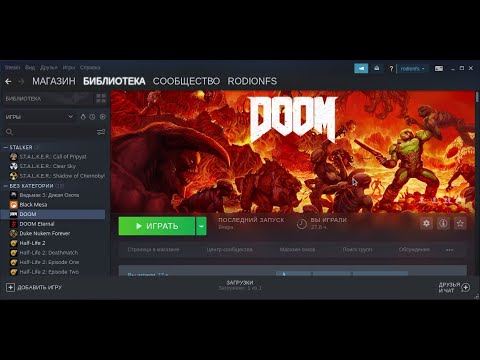The width and height of the screenshot is (480, 360).
Task: Select Half-Life 2: Deathmatch in list
Action: 53,253
